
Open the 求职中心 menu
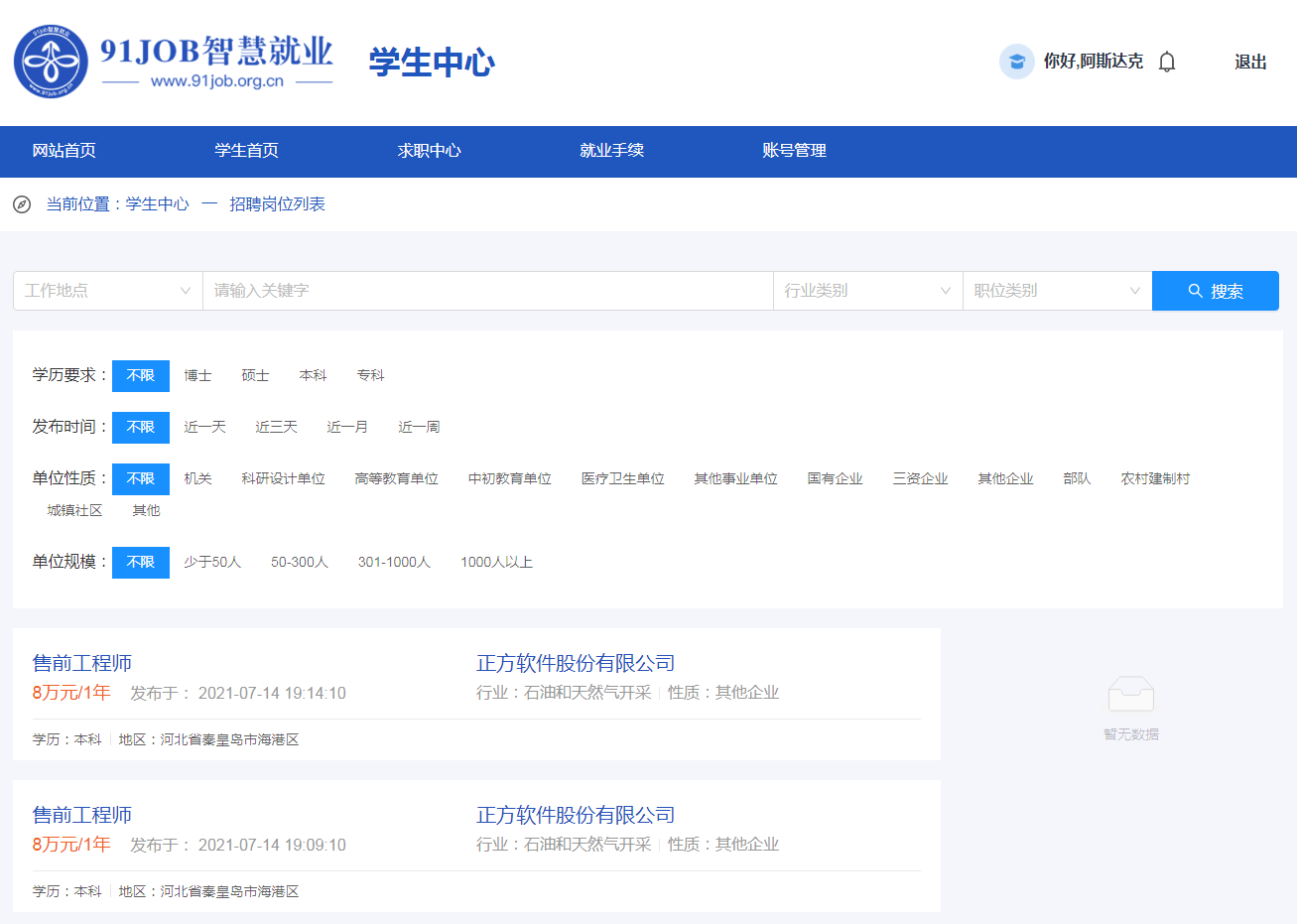click(x=429, y=151)
